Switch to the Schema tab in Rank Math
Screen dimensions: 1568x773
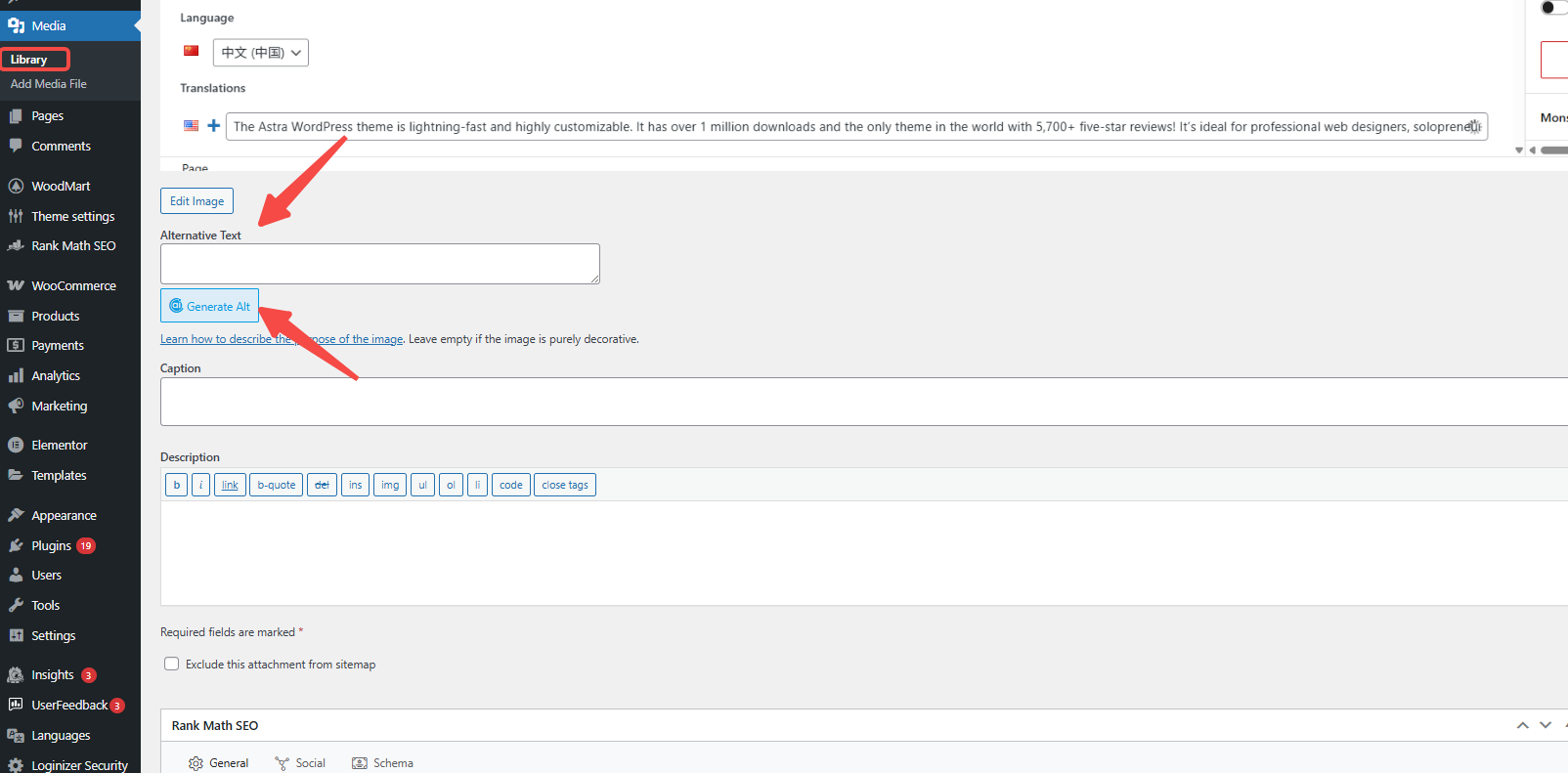383,763
